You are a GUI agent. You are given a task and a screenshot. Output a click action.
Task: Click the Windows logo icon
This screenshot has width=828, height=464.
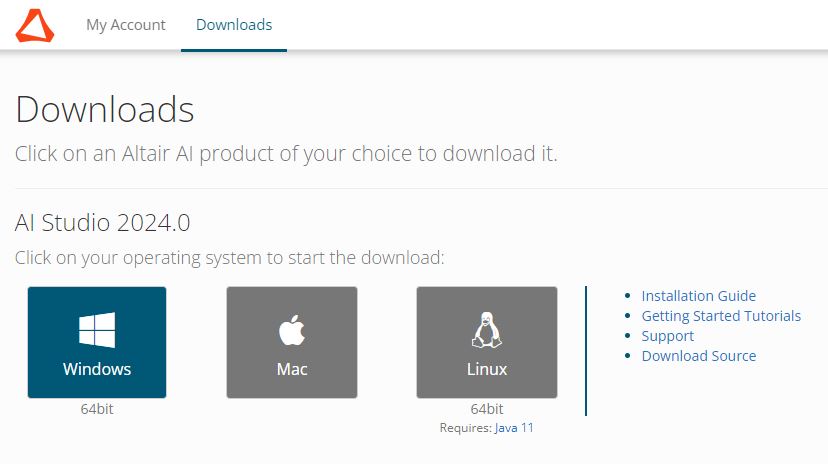click(x=97, y=330)
